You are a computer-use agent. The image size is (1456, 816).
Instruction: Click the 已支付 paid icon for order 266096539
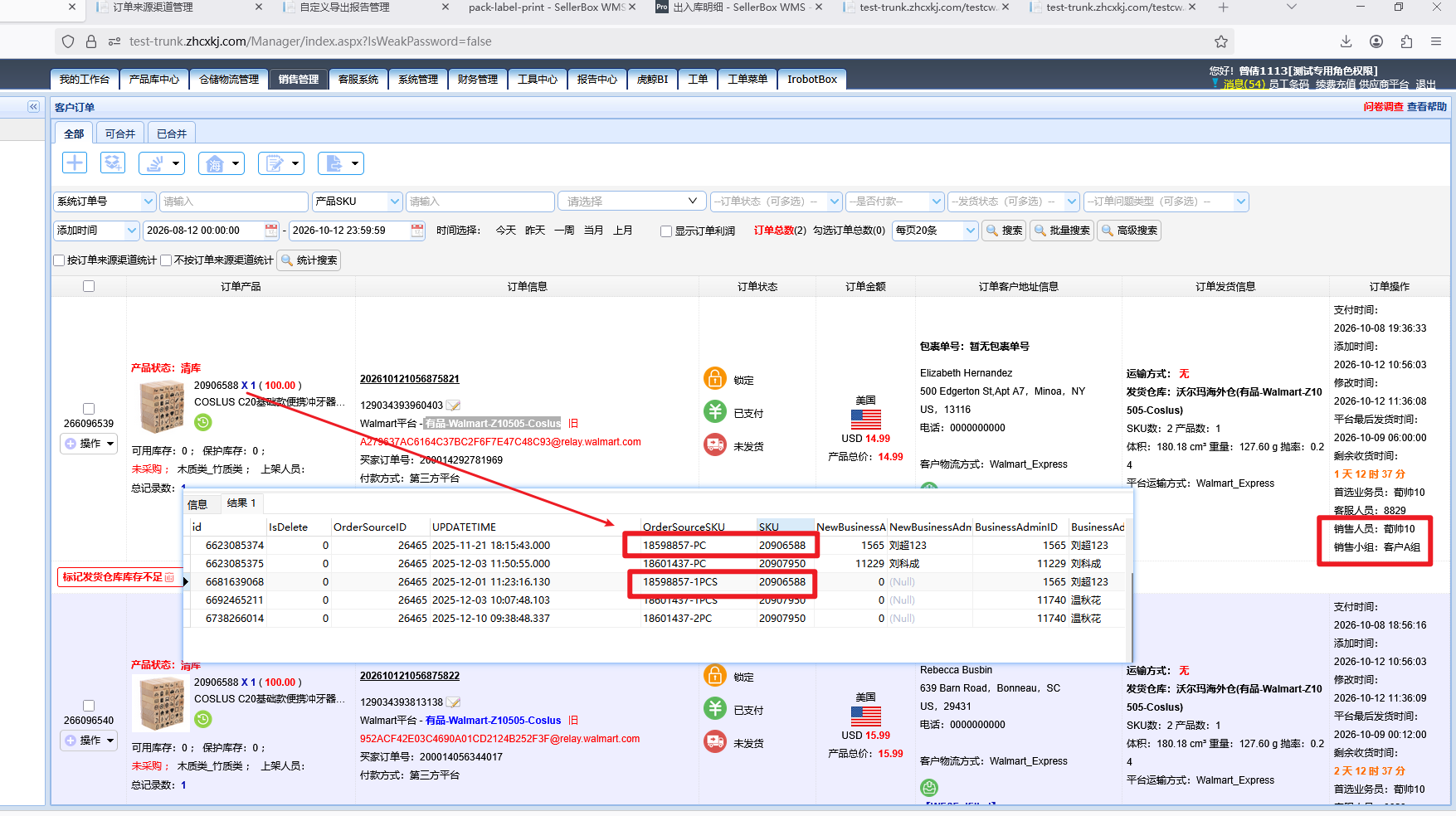coord(715,412)
